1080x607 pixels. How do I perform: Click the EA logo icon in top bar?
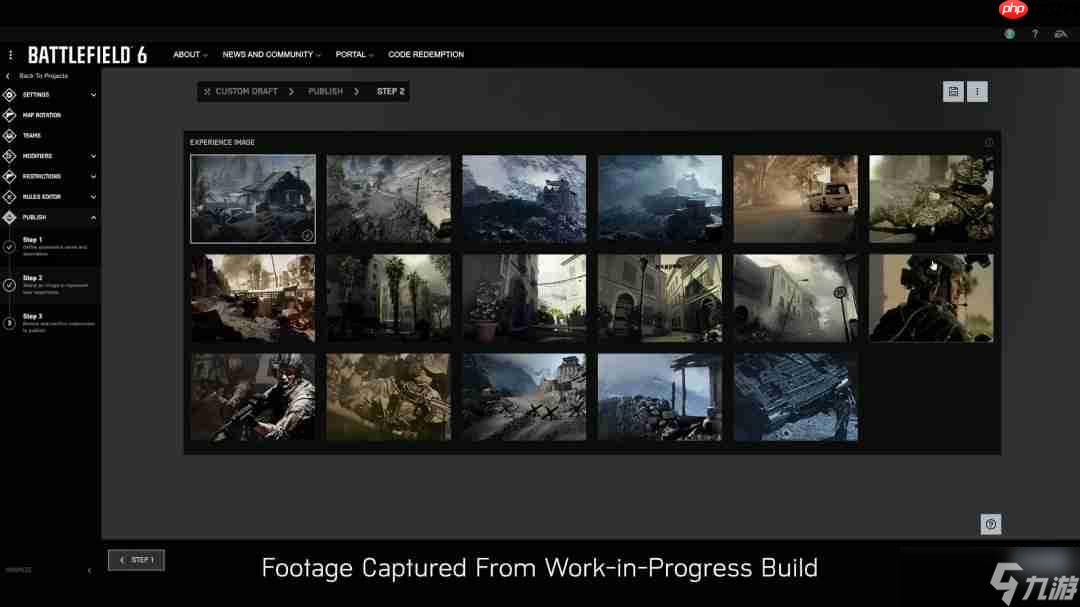click(1061, 34)
